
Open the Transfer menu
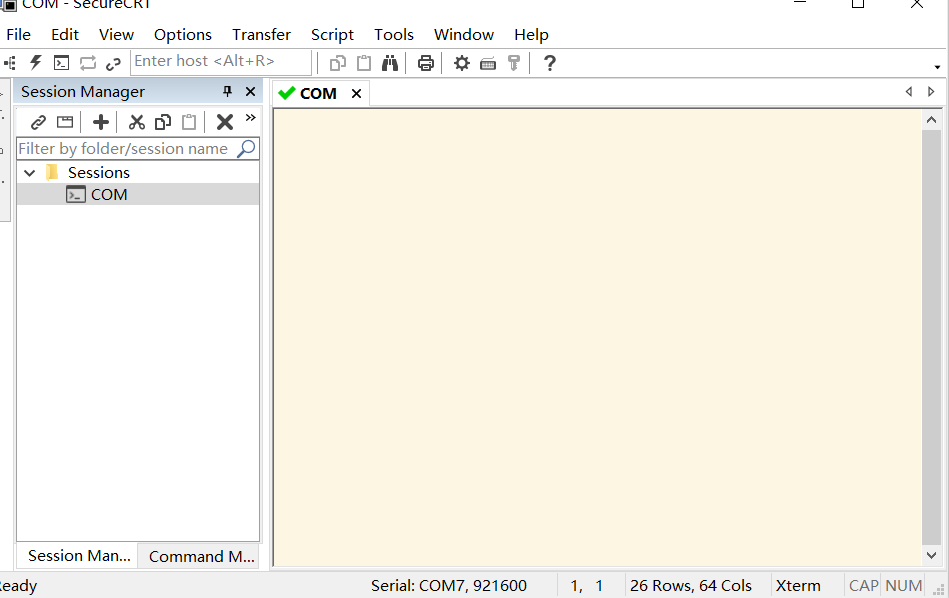click(x=261, y=34)
